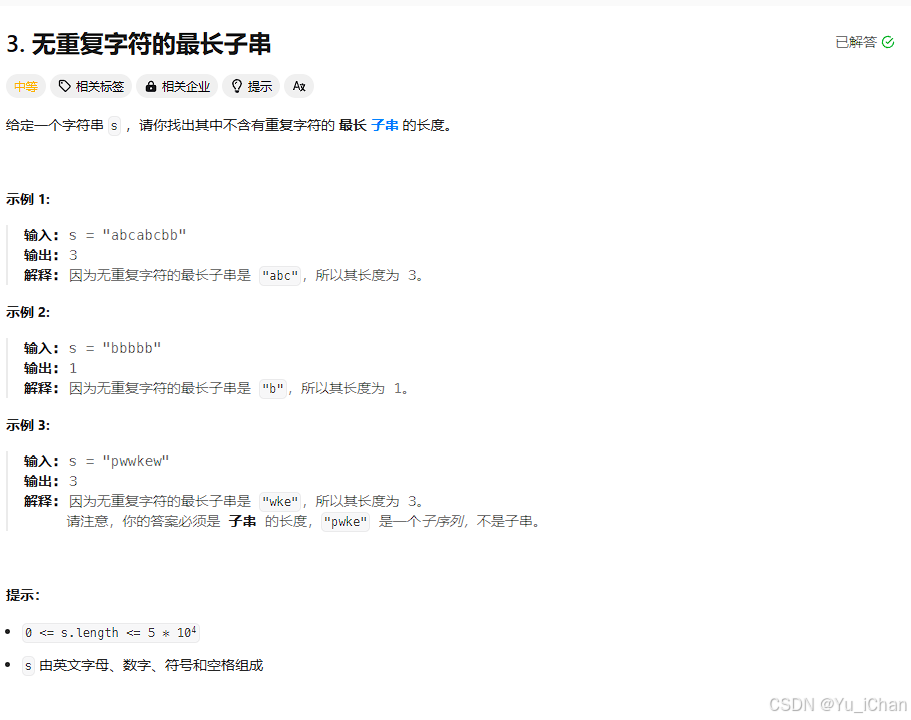Open the 相关标签 pill
The image size is (911, 720).
point(91,87)
